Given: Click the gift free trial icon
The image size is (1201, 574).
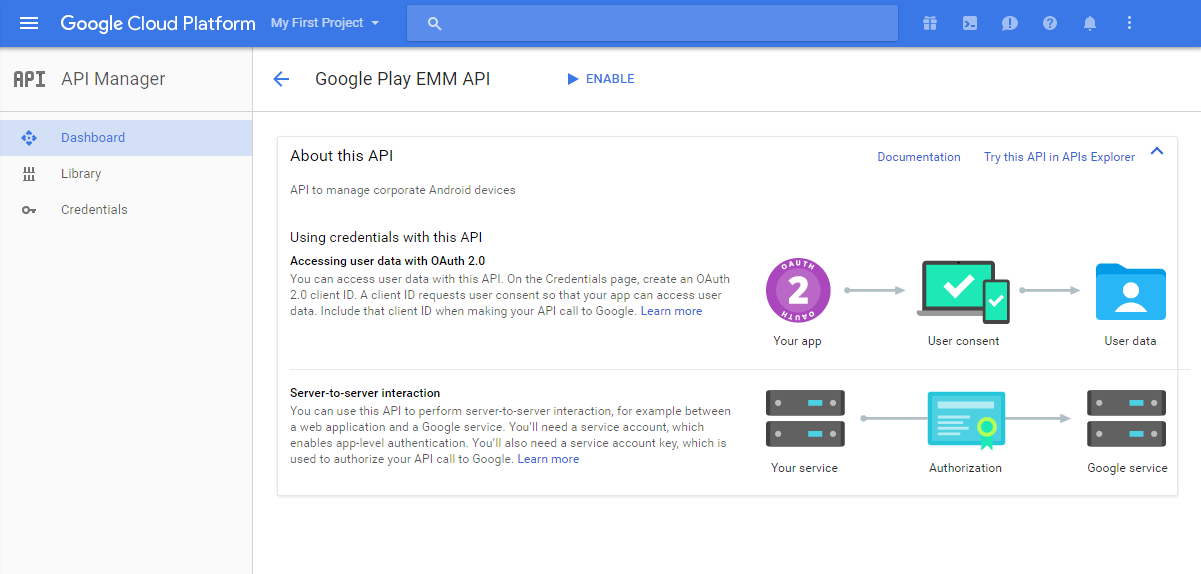Looking at the screenshot, I should [930, 23].
